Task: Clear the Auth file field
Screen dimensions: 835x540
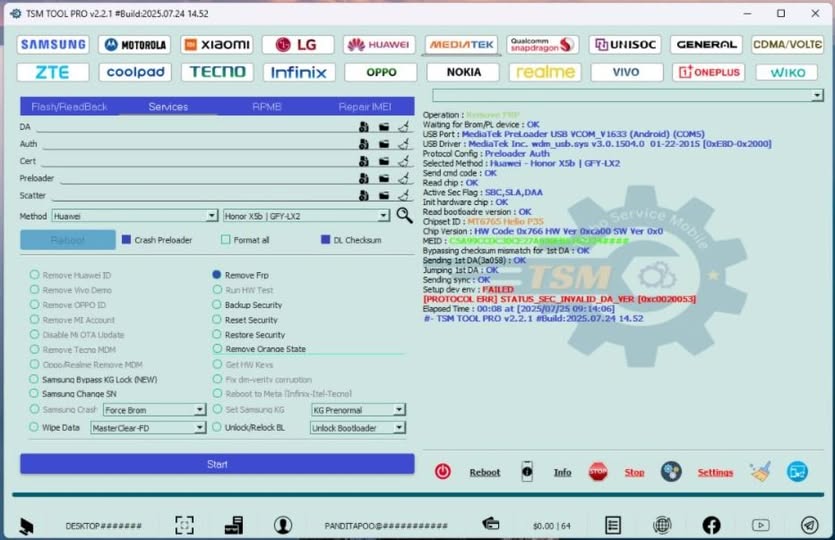Action: 404,144
